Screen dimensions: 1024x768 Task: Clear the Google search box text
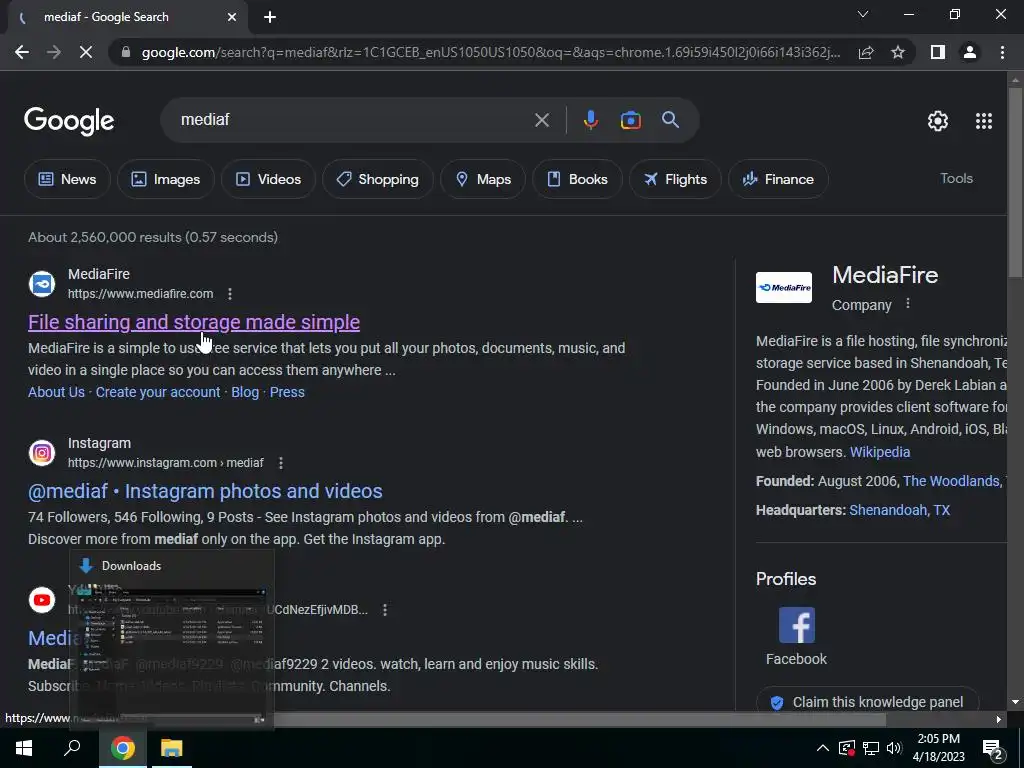click(x=541, y=120)
